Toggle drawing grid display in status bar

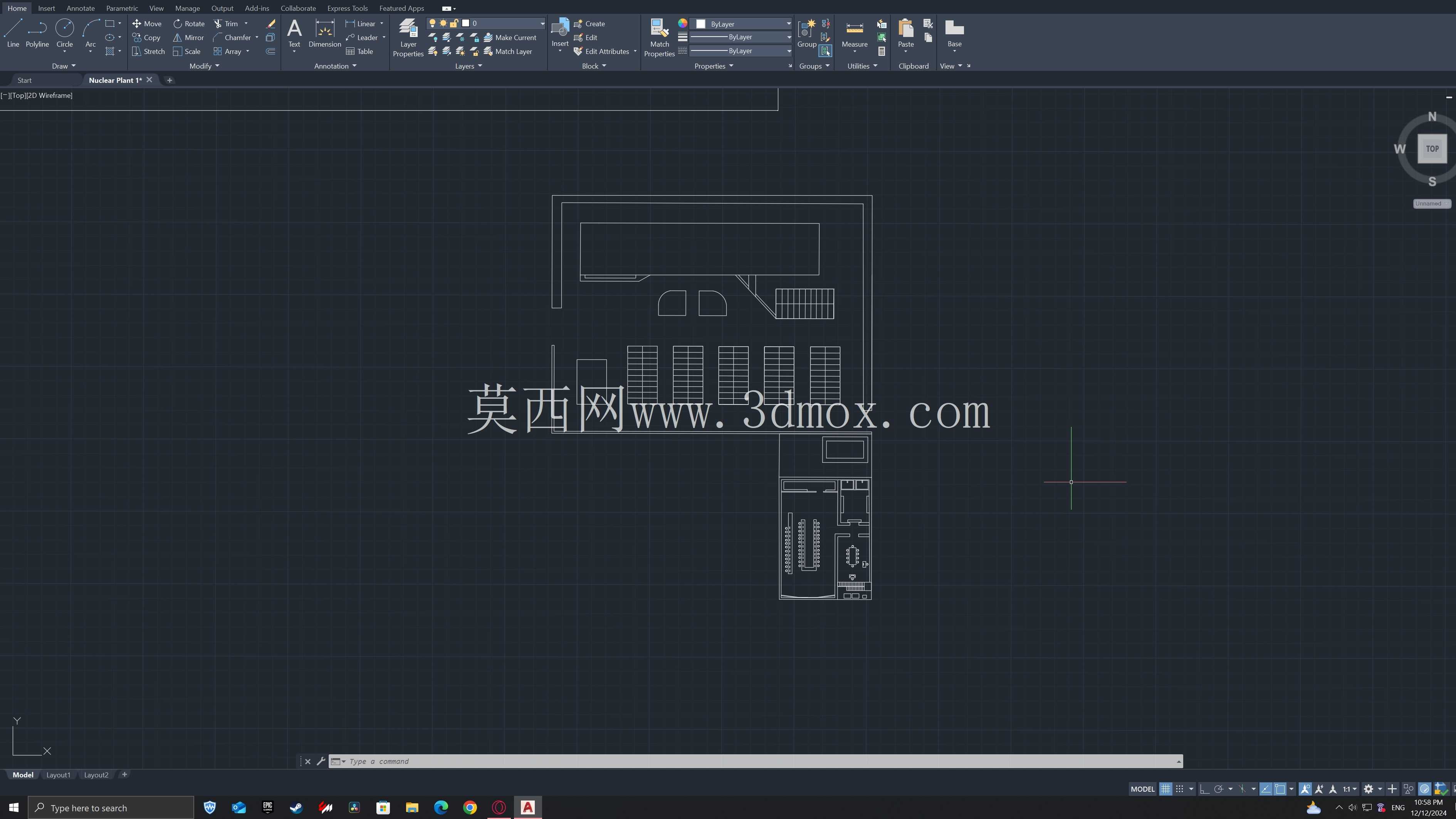coord(1165,789)
